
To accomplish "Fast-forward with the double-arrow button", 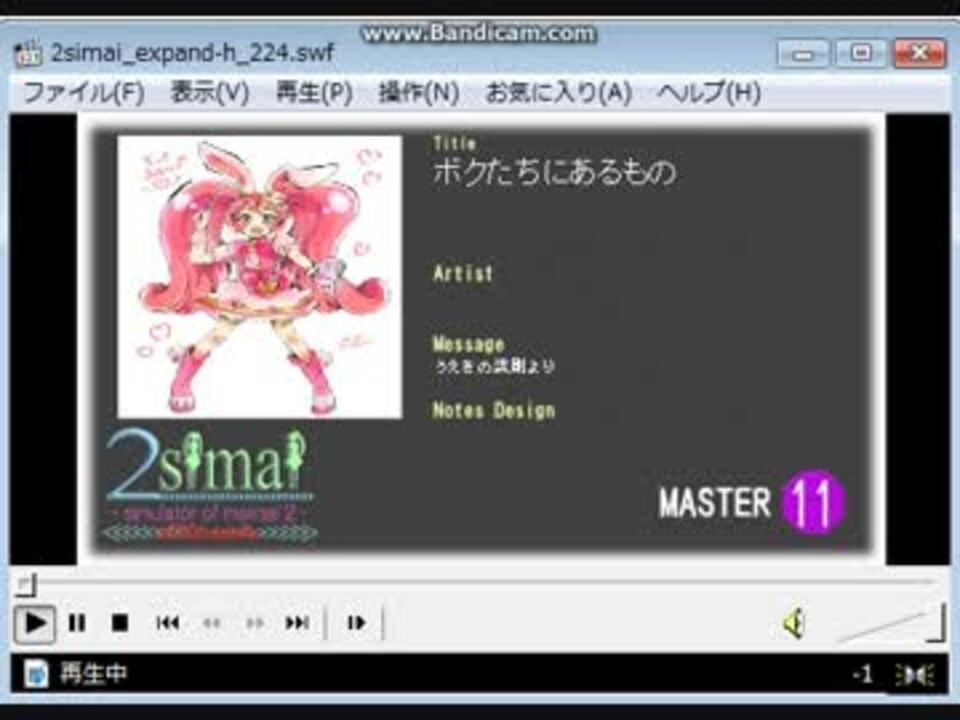I will pyautogui.click(x=255, y=623).
